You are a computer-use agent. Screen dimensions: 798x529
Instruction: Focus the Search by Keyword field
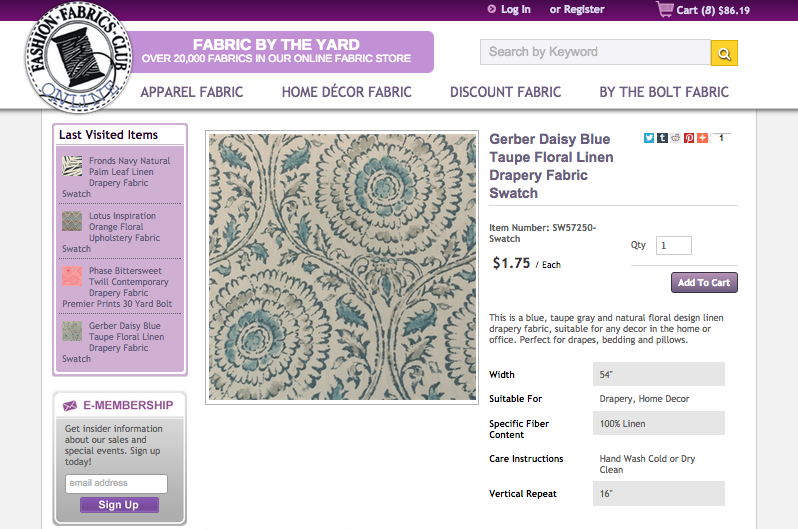[595, 52]
